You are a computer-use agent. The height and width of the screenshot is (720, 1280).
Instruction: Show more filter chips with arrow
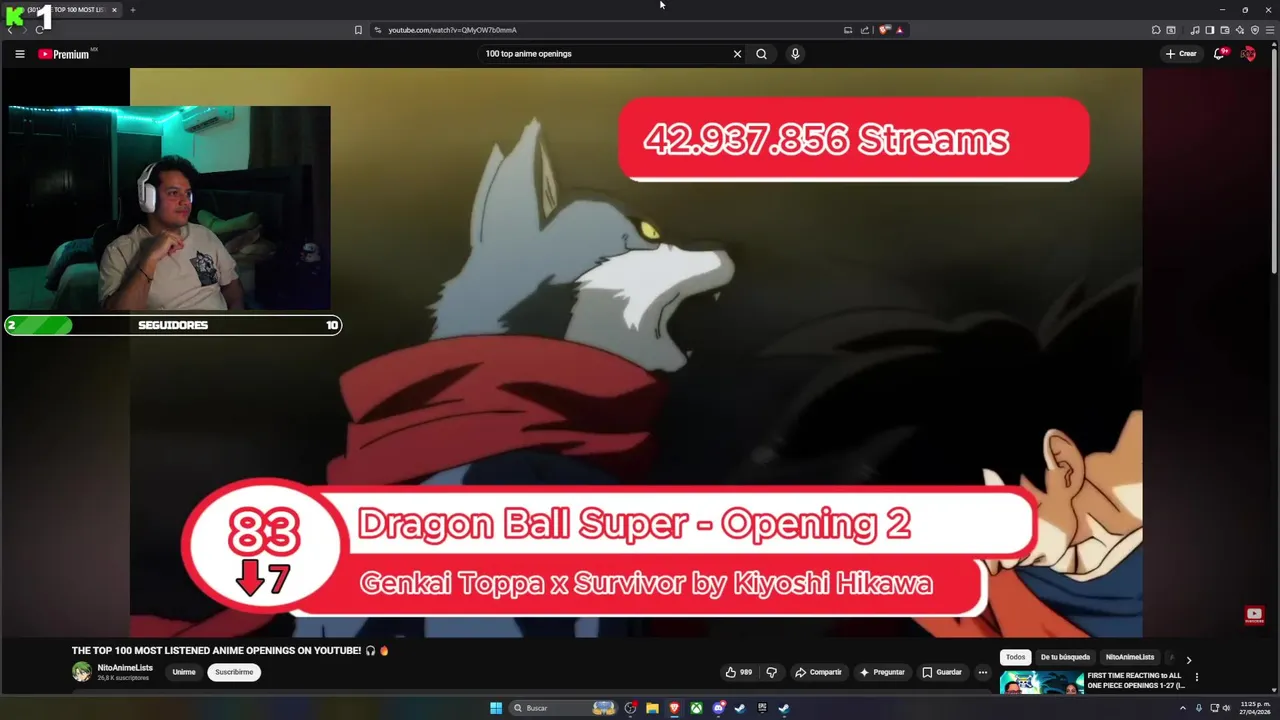[x=1188, y=660]
